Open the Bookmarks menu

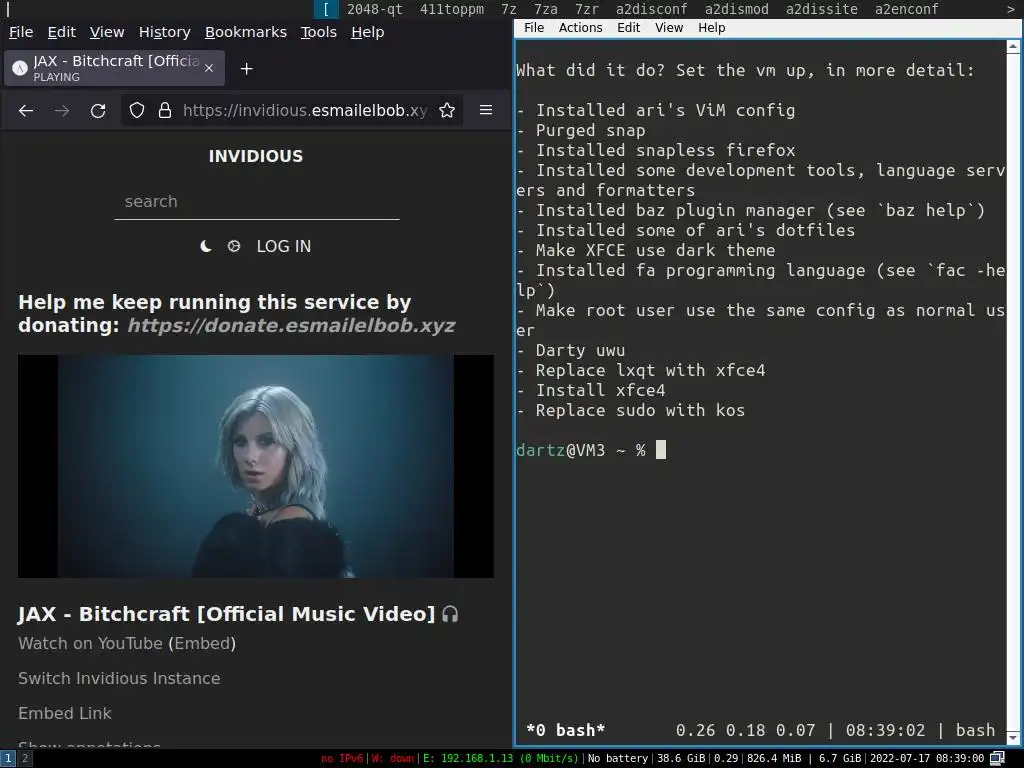tap(246, 32)
